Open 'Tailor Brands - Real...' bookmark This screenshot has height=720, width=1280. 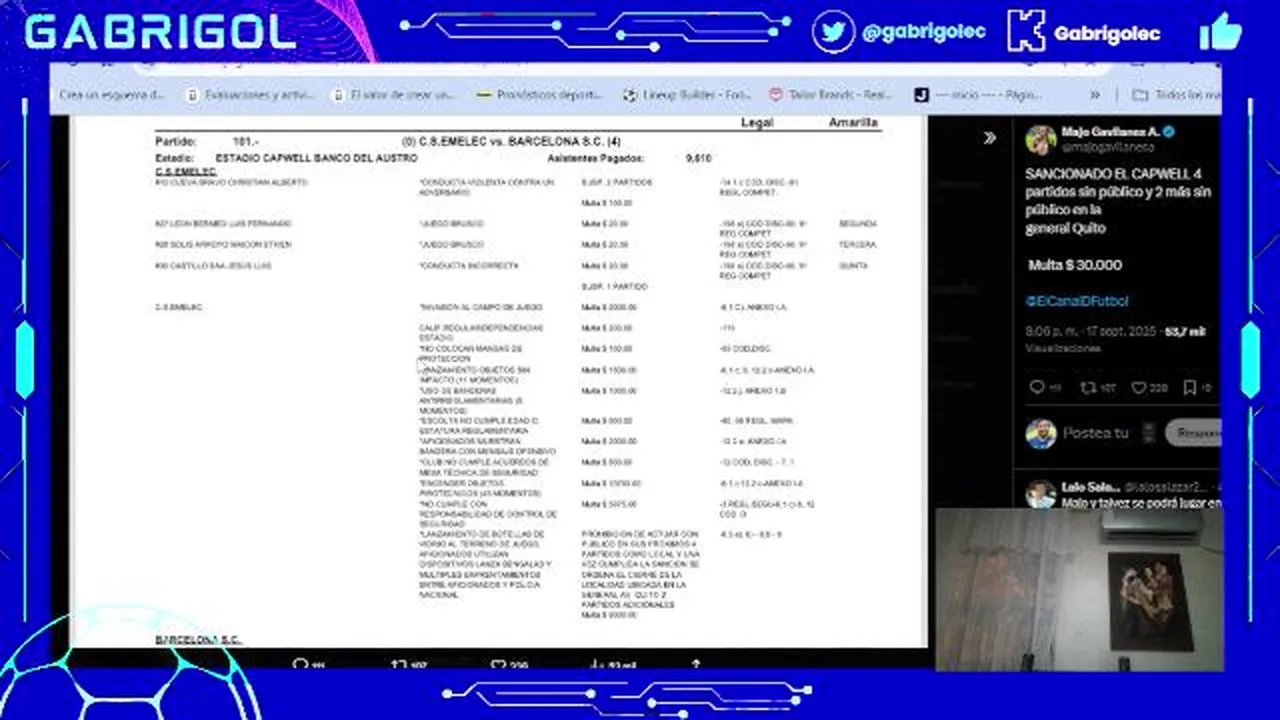click(830, 95)
